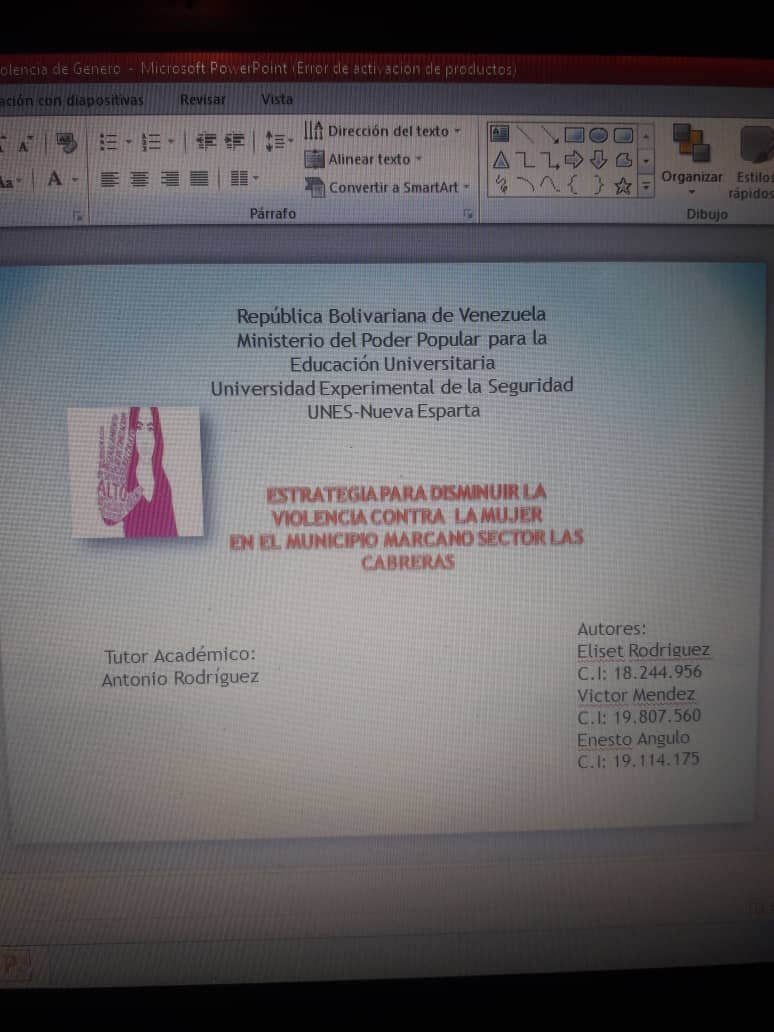This screenshot has width=774, height=1032.
Task: Click the clear formatting icon
Action: (x=65, y=142)
